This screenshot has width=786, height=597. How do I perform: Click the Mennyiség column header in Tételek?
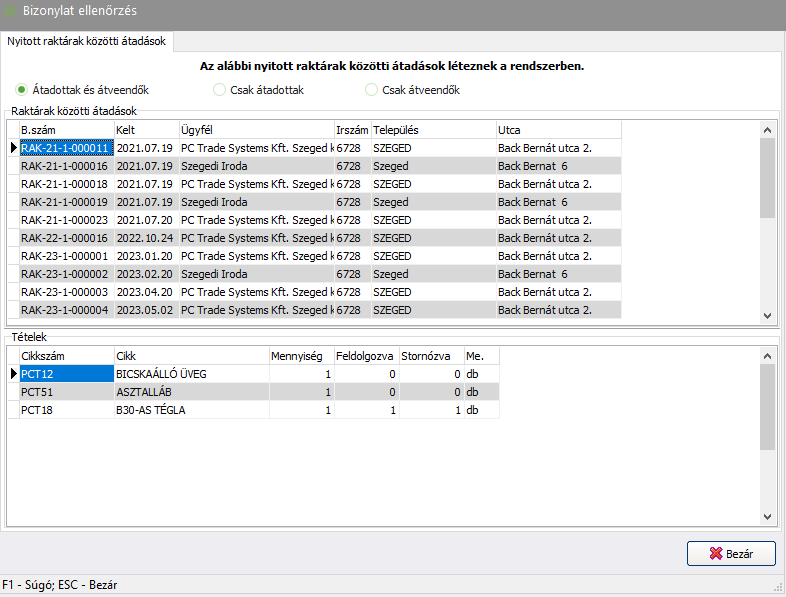[x=301, y=356]
